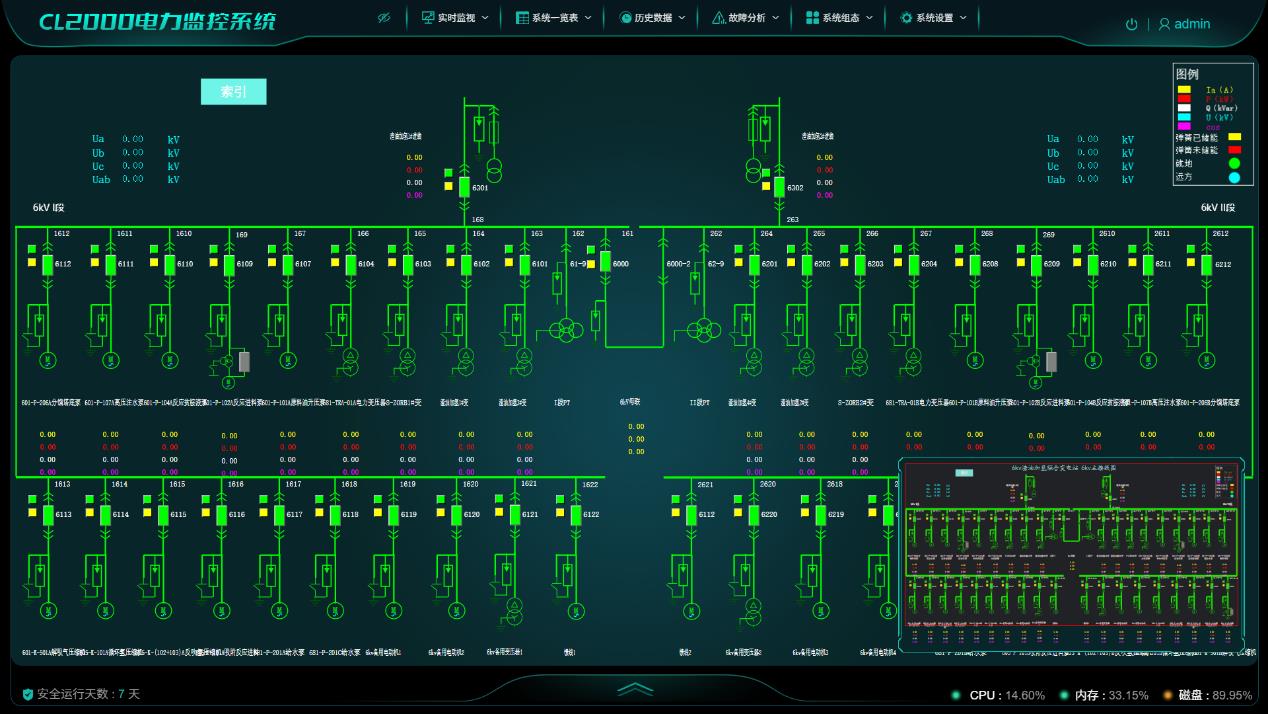1268x714 pixels.
Task: Click circuit breaker 6301 on incoming line
Action: pyautogui.click(x=465, y=187)
